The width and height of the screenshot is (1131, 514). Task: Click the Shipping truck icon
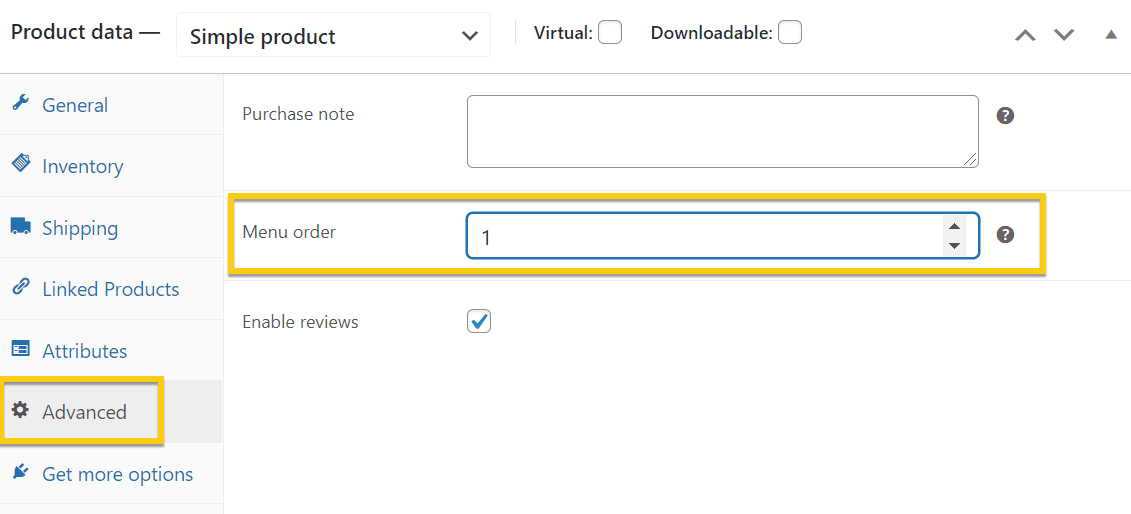(21, 226)
